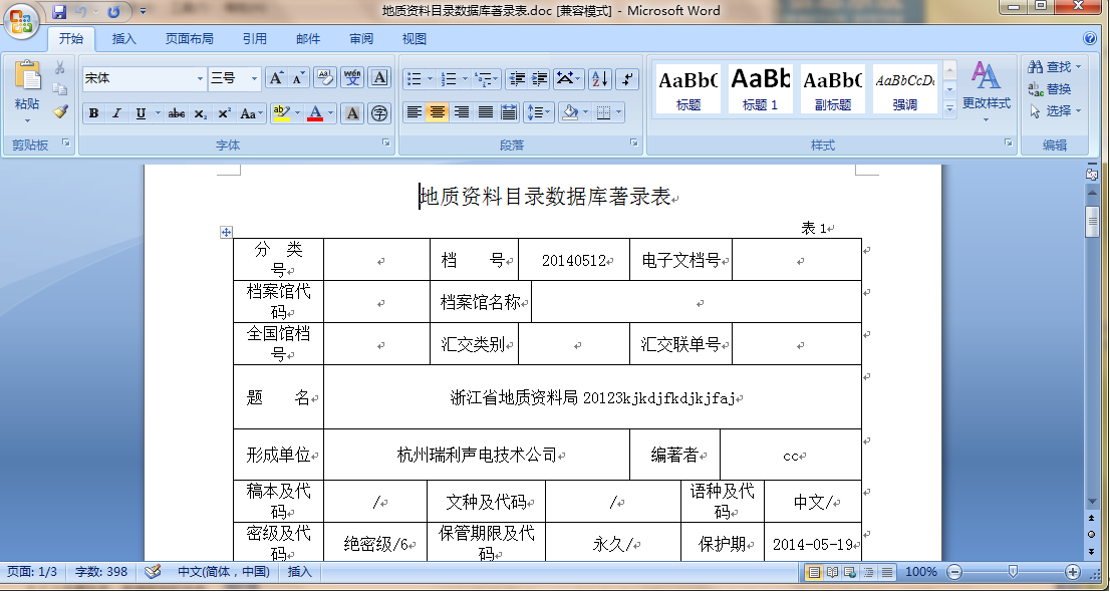Open the phonetic guide (wén) tool
This screenshot has height=595, width=1110.
(353, 78)
